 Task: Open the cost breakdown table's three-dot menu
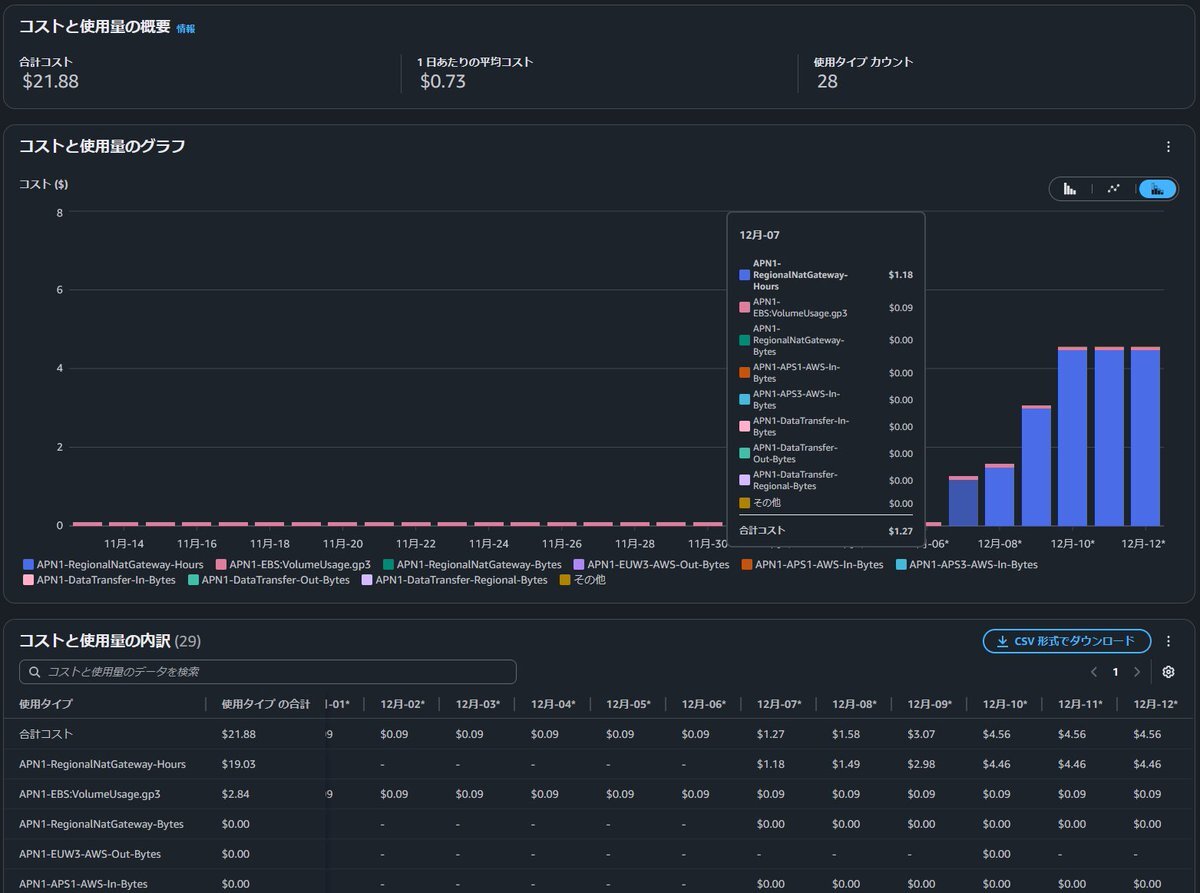click(1168, 641)
